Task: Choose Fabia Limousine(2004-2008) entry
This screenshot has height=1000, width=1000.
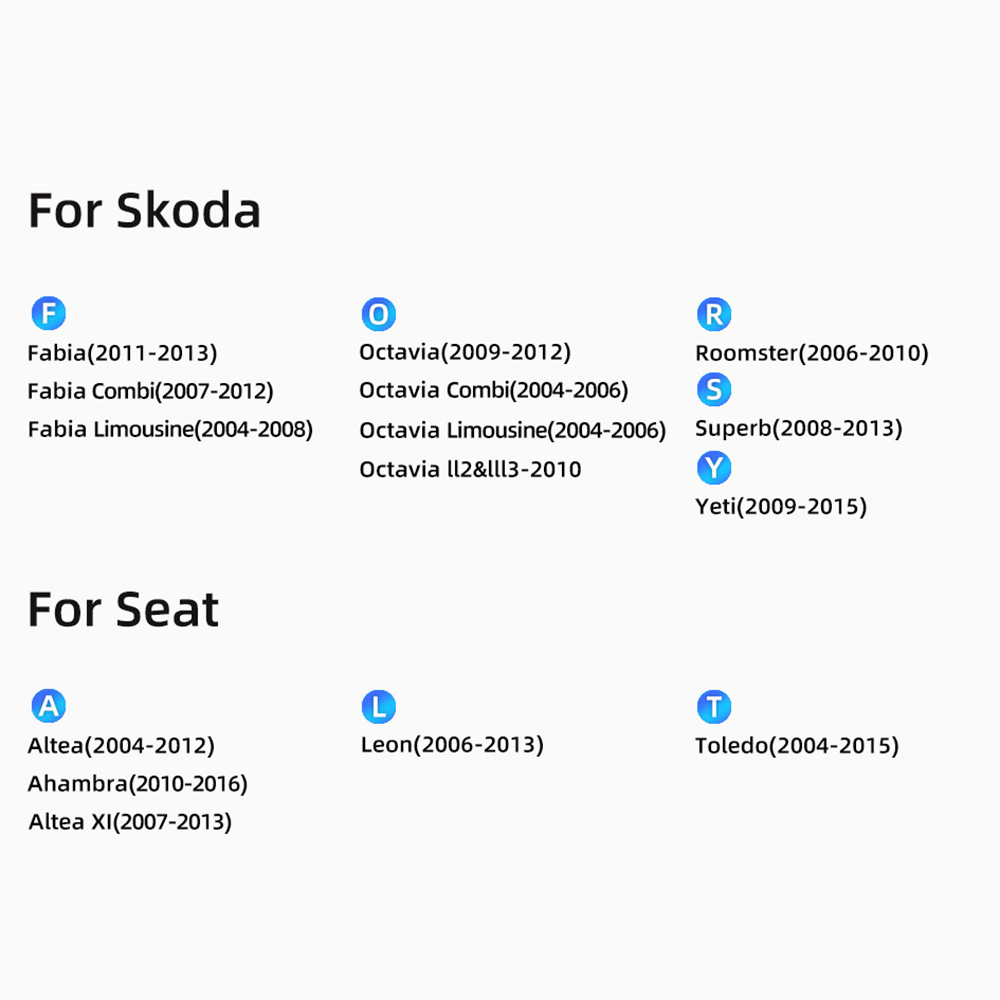Action: coord(170,430)
